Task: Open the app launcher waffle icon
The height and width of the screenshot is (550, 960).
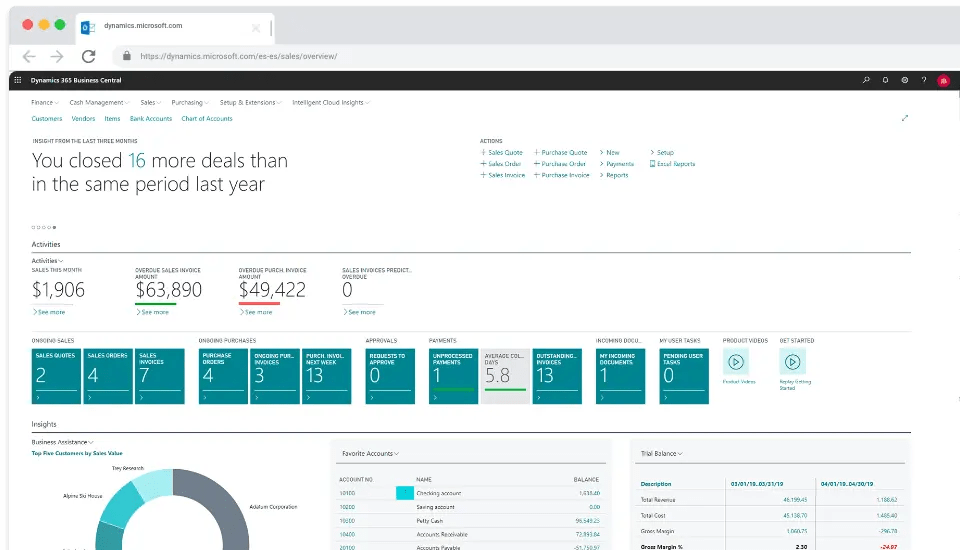Action: click(x=18, y=80)
